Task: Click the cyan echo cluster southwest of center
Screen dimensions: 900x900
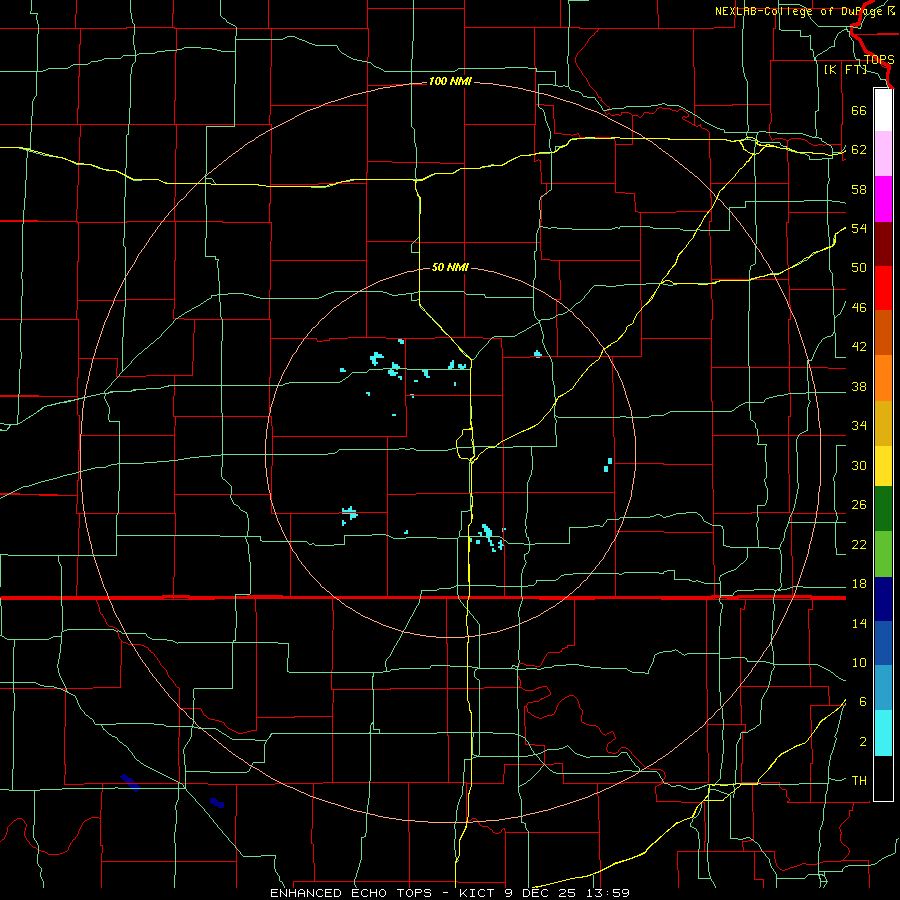Action: (x=349, y=514)
